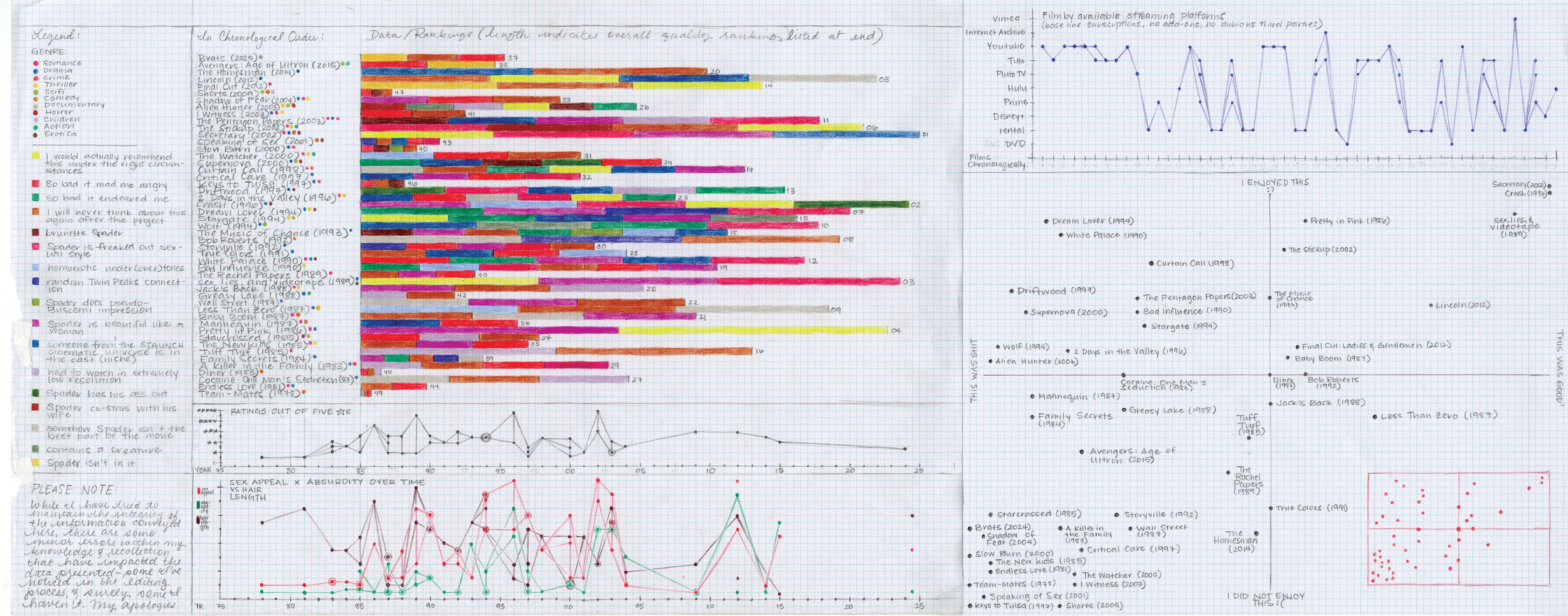
Task: Select the 'Spader co-stars with his wife' swatch
Action: pyautogui.click(x=36, y=407)
